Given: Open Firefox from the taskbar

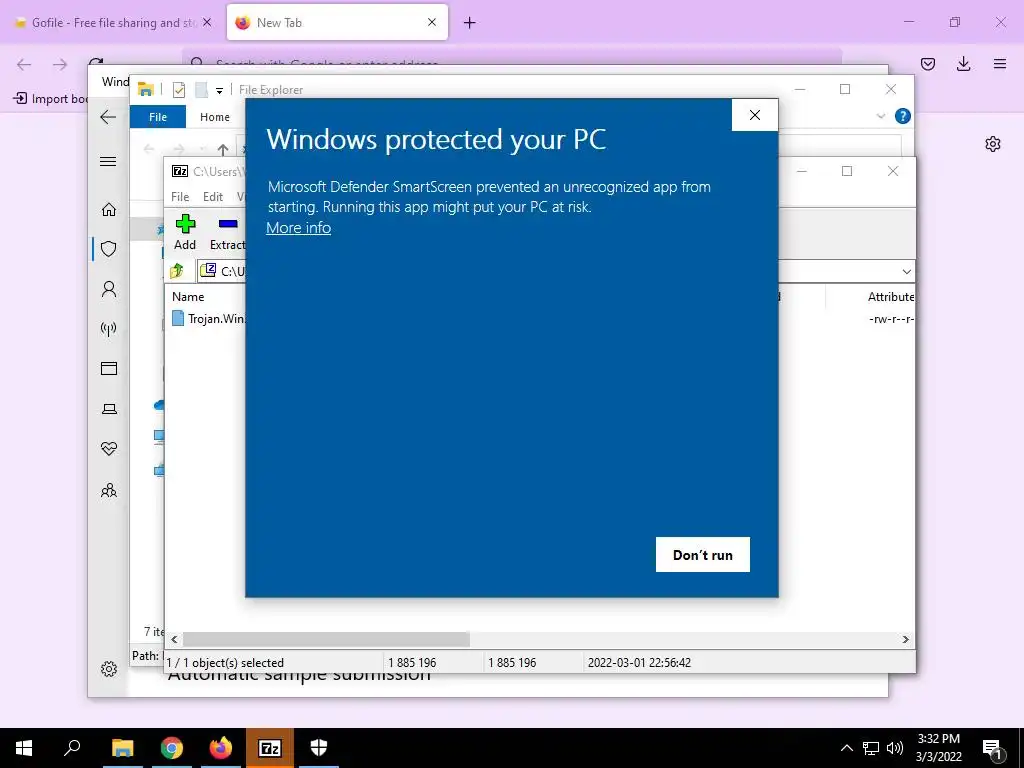Looking at the screenshot, I should pyautogui.click(x=221, y=748).
